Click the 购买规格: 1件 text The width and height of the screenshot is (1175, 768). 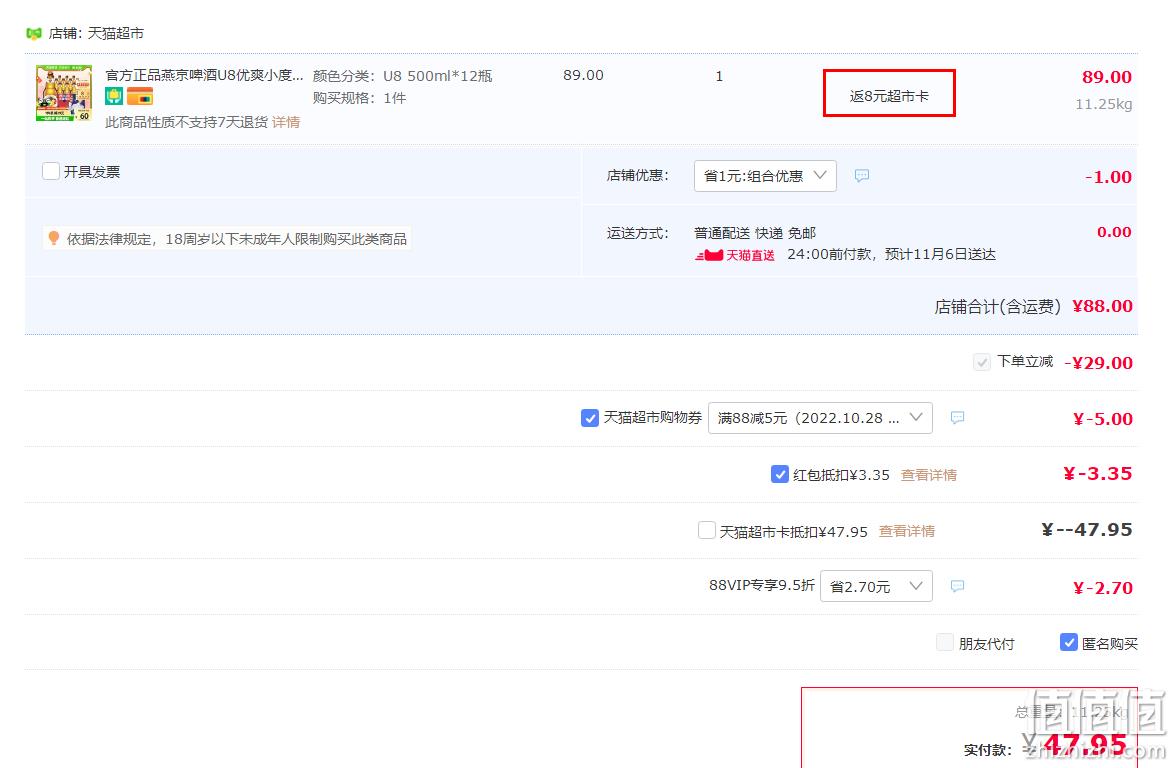click(359, 98)
